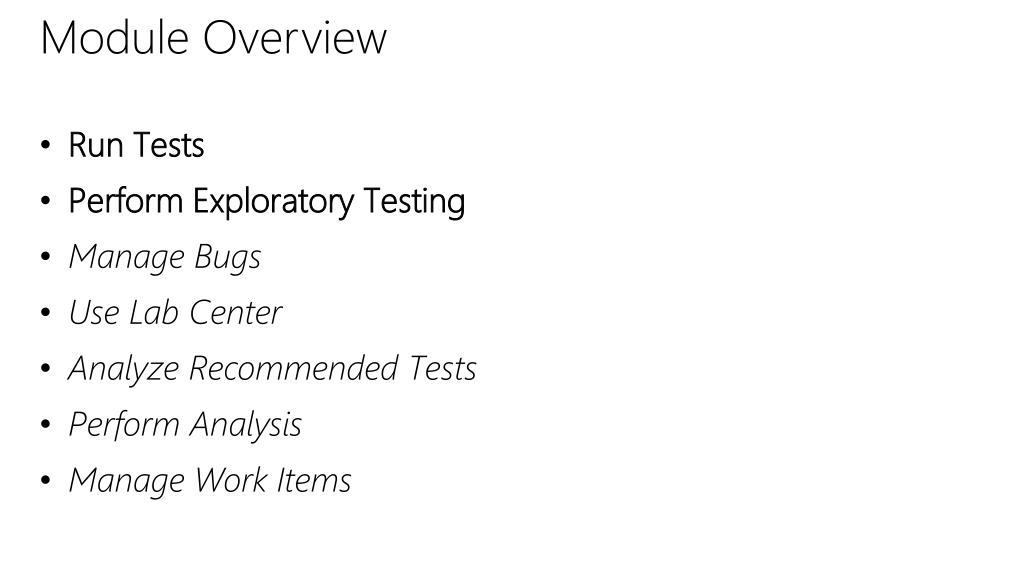Select the Run Tests bullet text
This screenshot has height=576, width=1024.
(x=136, y=145)
